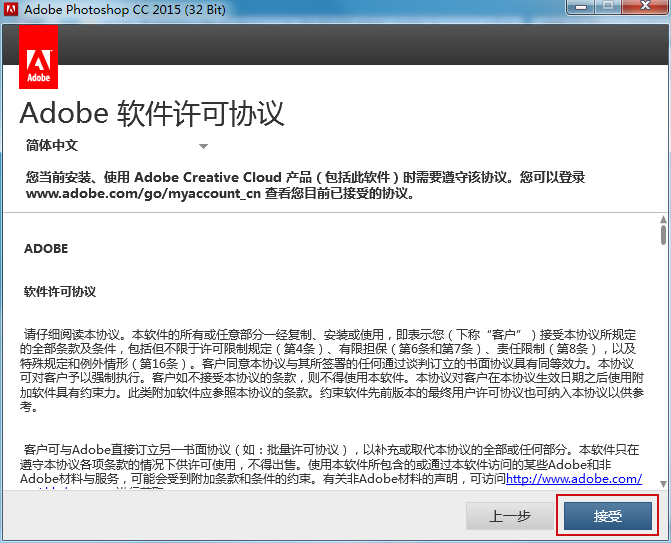Click the scrollbar up arrow

pyautogui.click(x=662, y=220)
